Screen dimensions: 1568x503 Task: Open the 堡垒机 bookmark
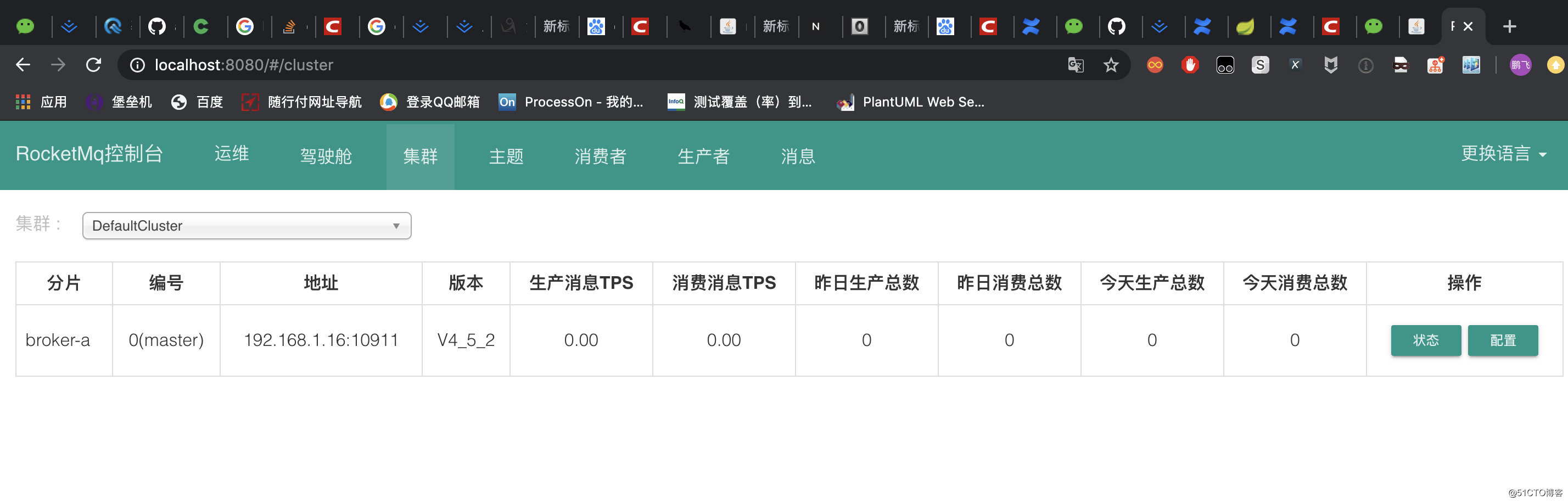pyautogui.click(x=119, y=102)
